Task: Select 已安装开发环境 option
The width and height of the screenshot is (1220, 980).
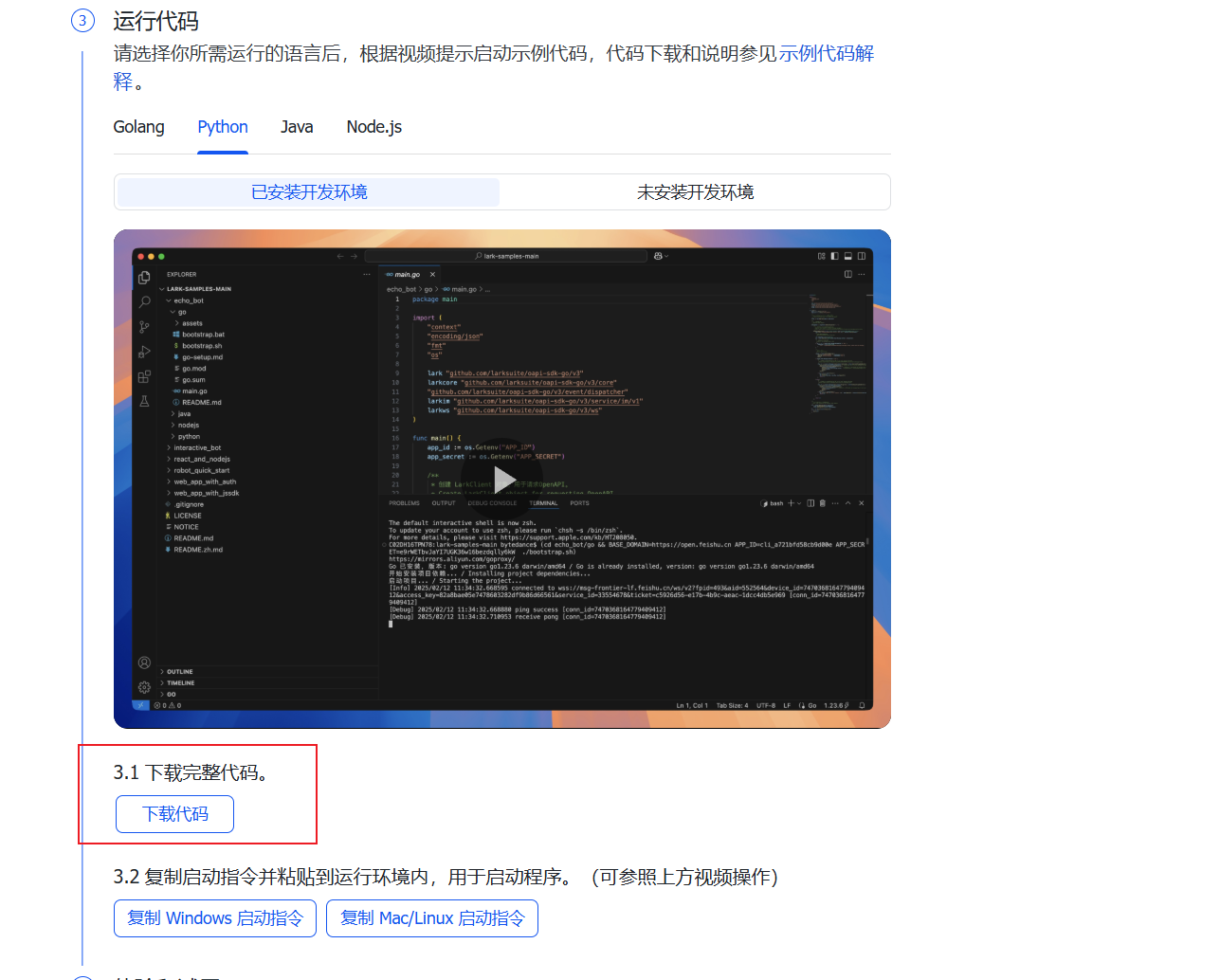Action: 309,192
